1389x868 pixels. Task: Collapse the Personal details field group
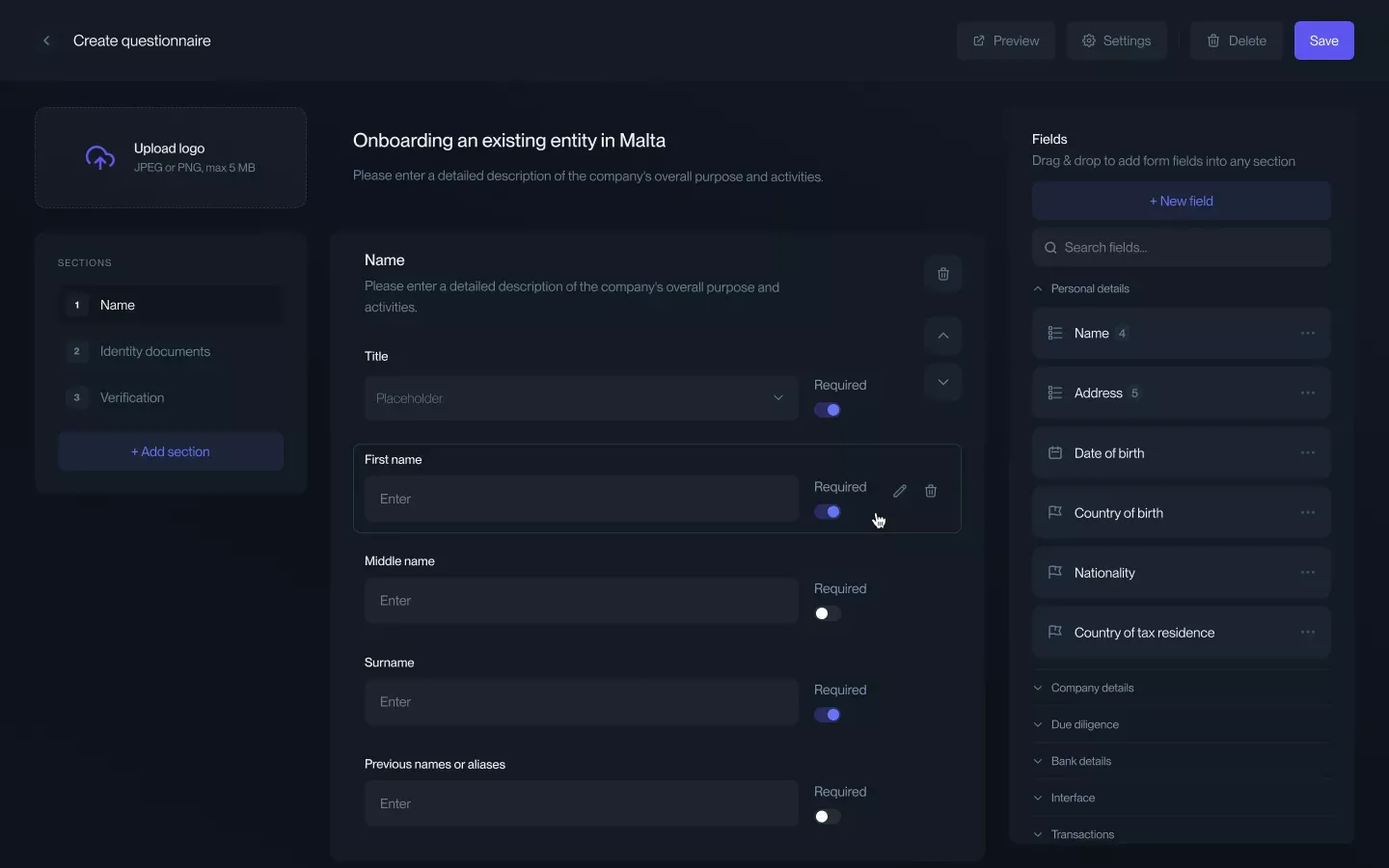pos(1090,288)
